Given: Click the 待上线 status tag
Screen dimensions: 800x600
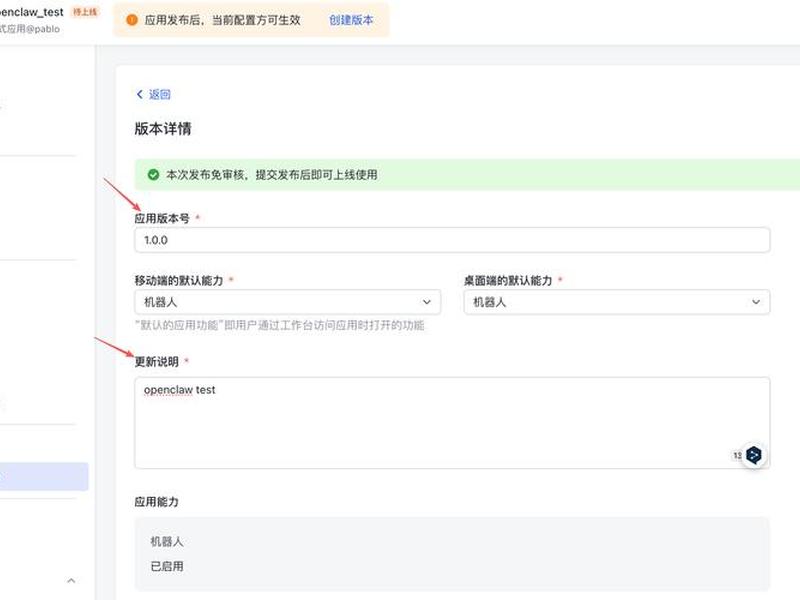Looking at the screenshot, I should [x=85, y=12].
